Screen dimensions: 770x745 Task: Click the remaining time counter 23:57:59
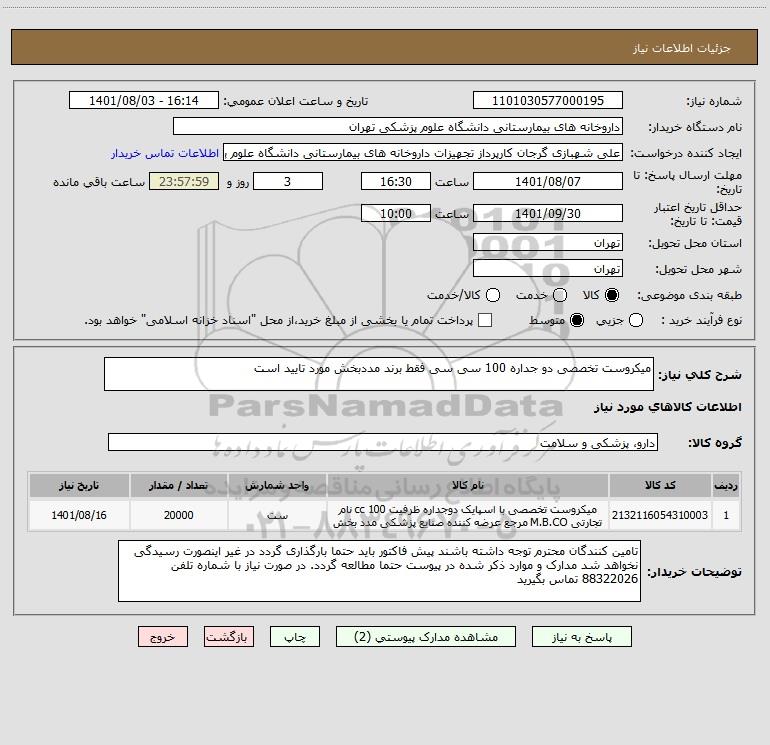coord(184,181)
